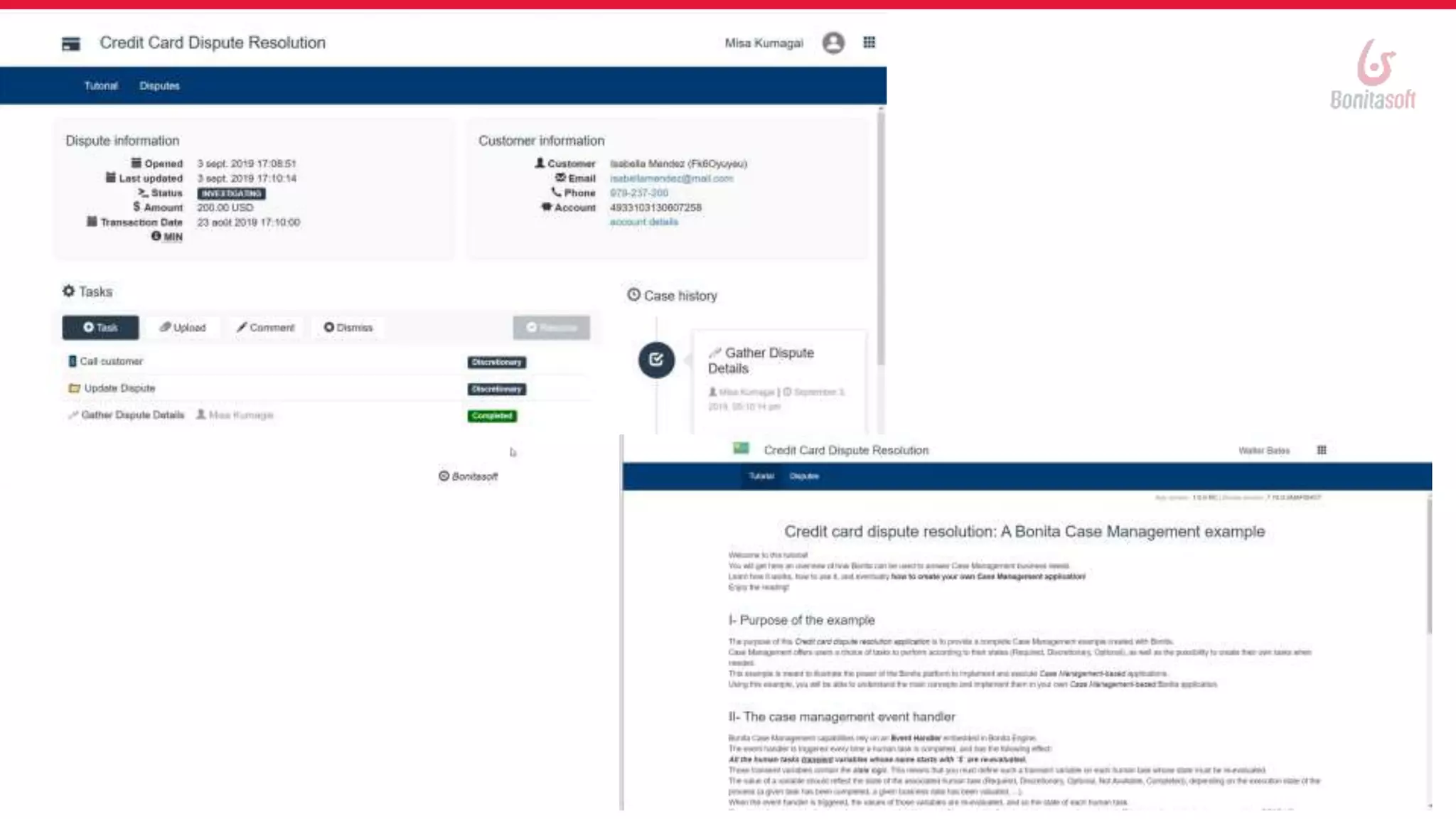Screen dimensions: 1456x819
Task: Open the Gather Dispute Details task
Action: tap(132, 415)
